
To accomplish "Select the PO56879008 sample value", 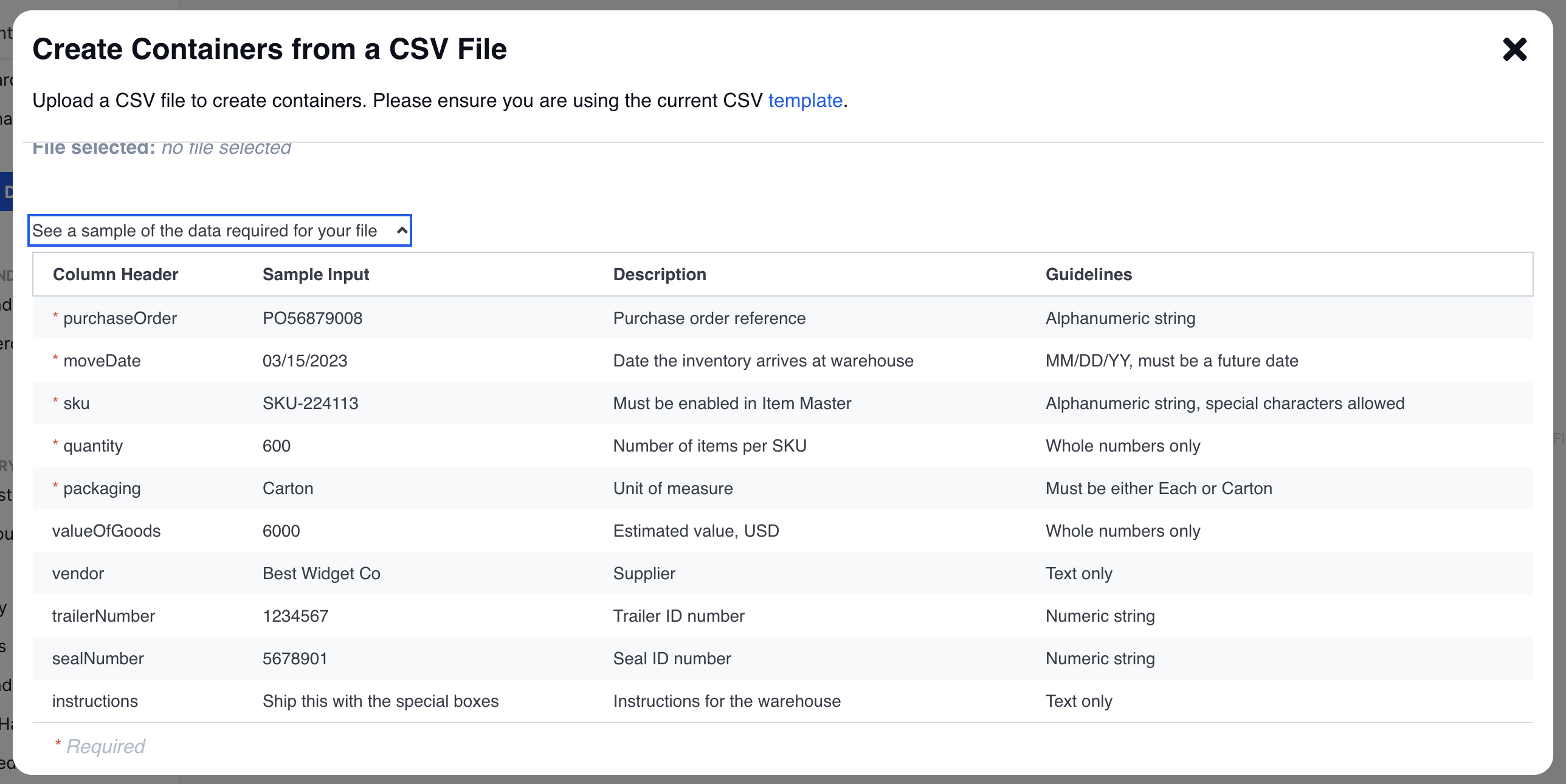I will click(x=312, y=318).
